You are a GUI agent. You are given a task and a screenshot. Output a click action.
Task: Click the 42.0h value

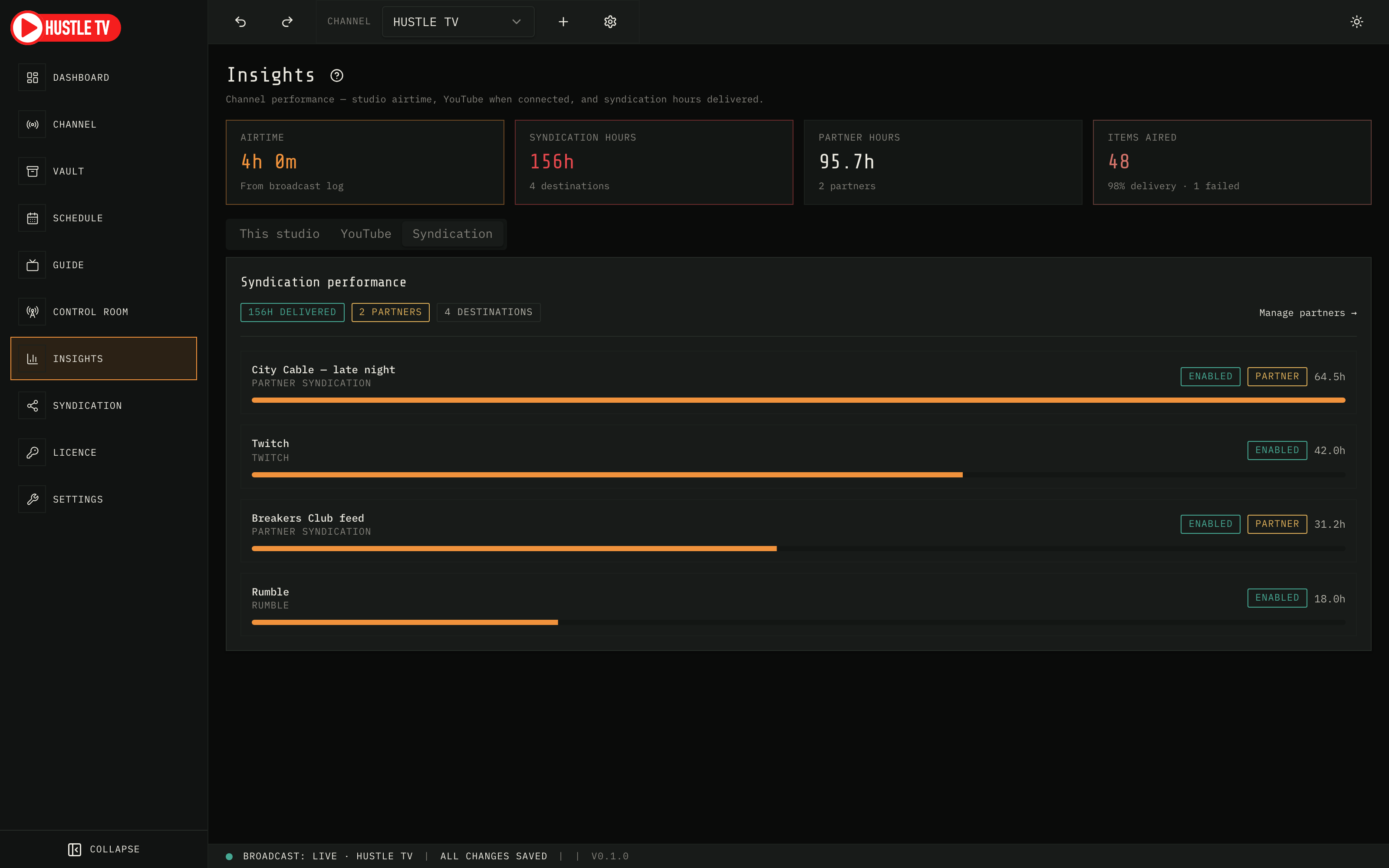tap(1329, 450)
